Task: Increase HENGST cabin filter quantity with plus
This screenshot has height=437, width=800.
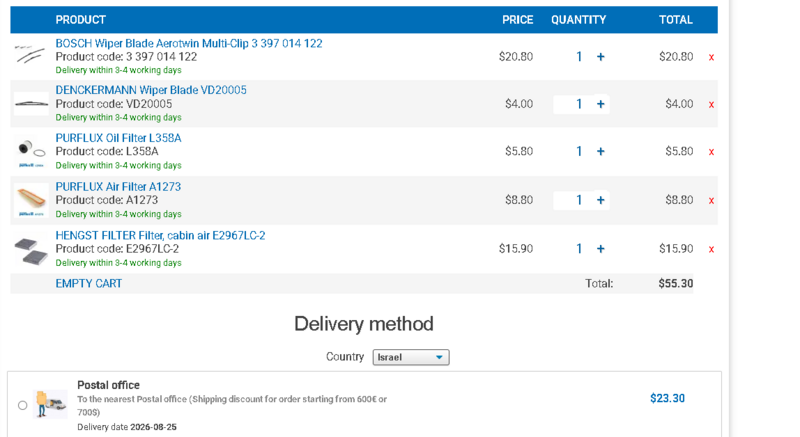Action: (601, 249)
